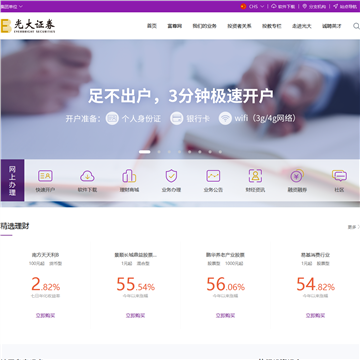The width and height of the screenshot is (360, 360).
Task: Click 立即购买 under 易基消费行业
Action: pyautogui.click(x=315, y=315)
